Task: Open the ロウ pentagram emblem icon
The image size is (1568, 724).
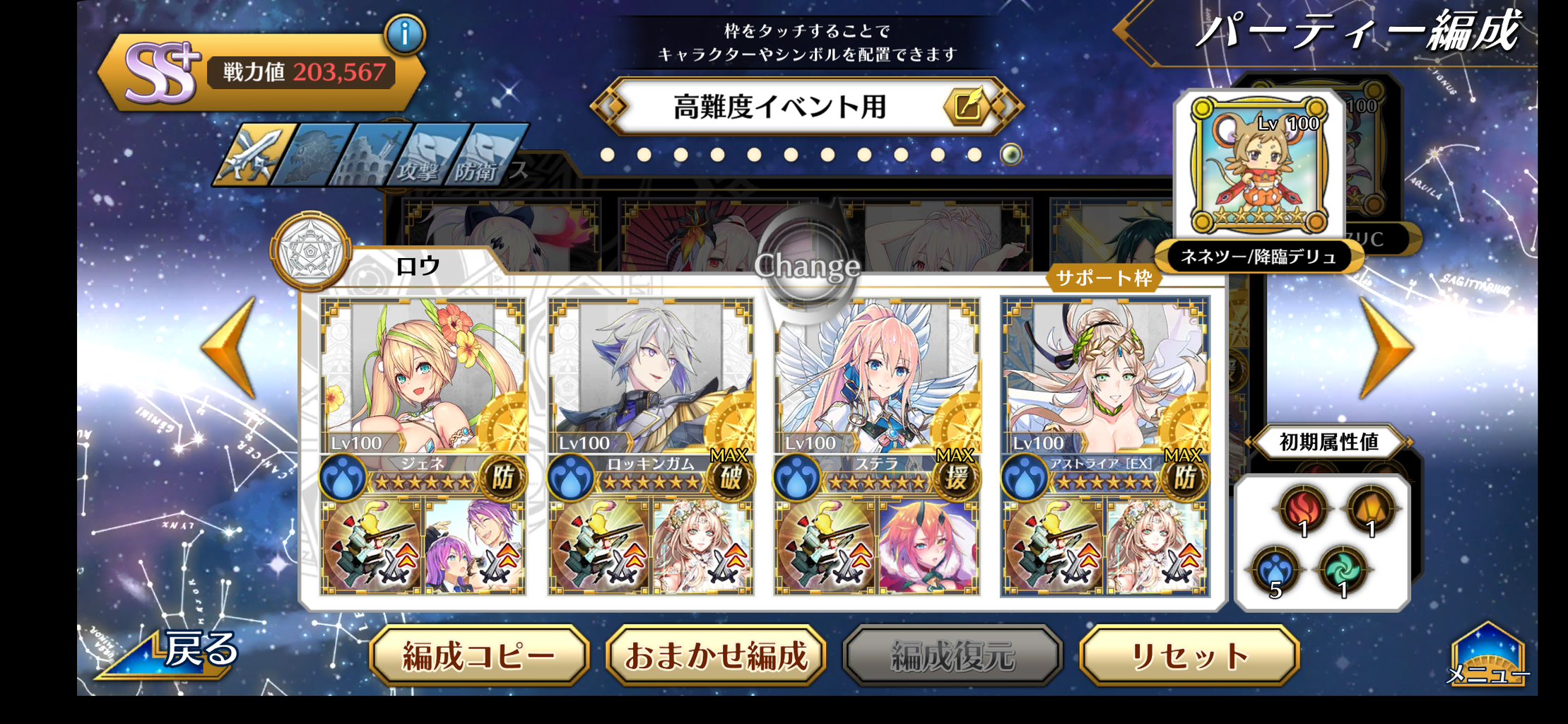Action: [310, 251]
